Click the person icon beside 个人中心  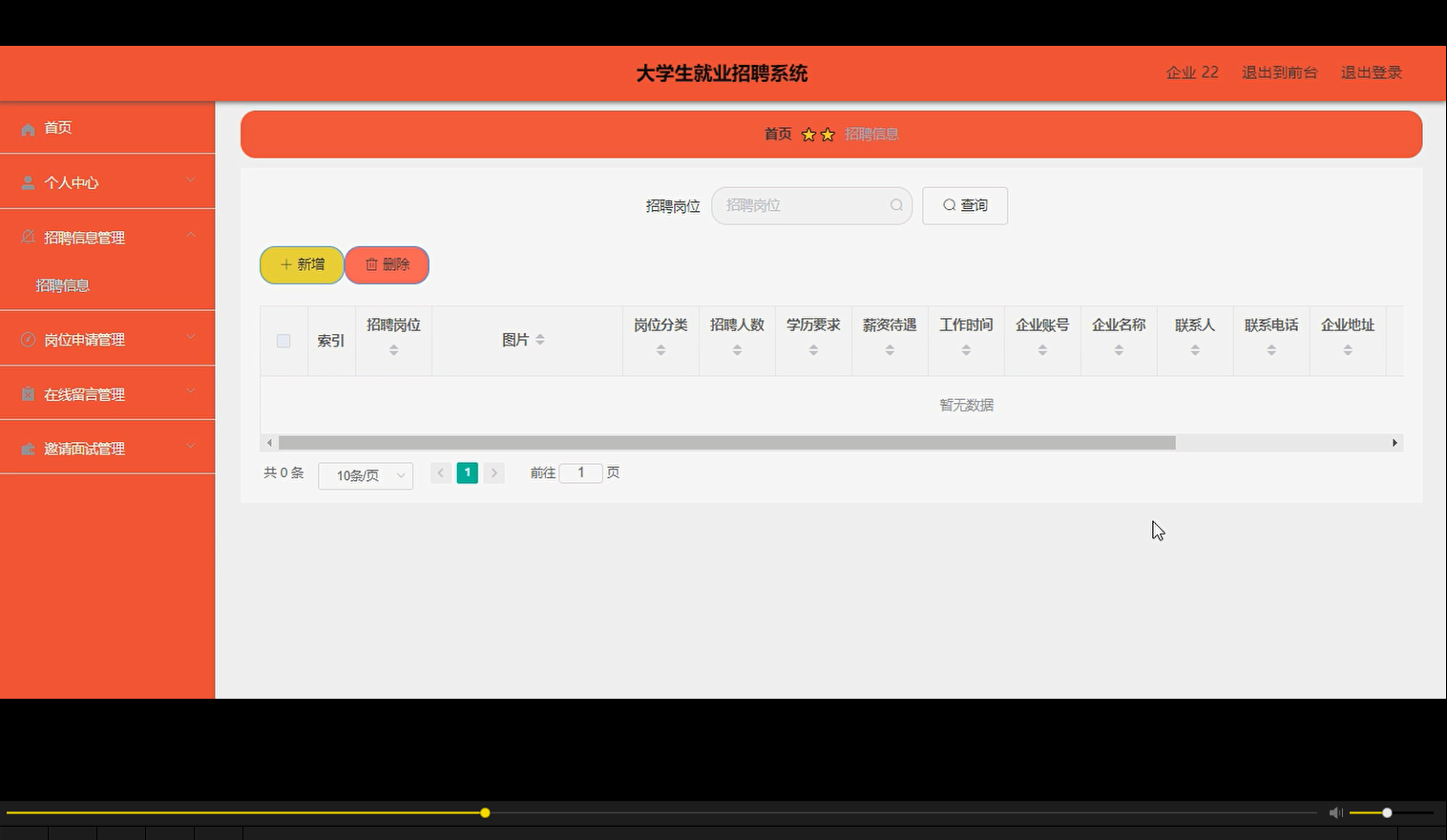28,182
